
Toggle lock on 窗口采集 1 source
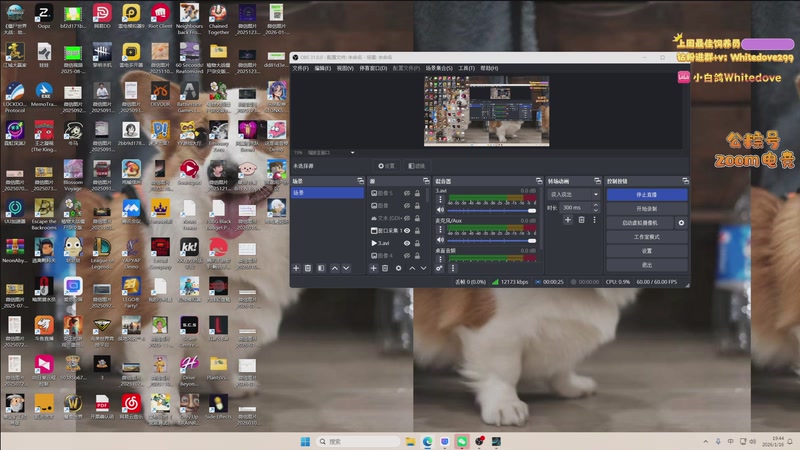click(417, 231)
